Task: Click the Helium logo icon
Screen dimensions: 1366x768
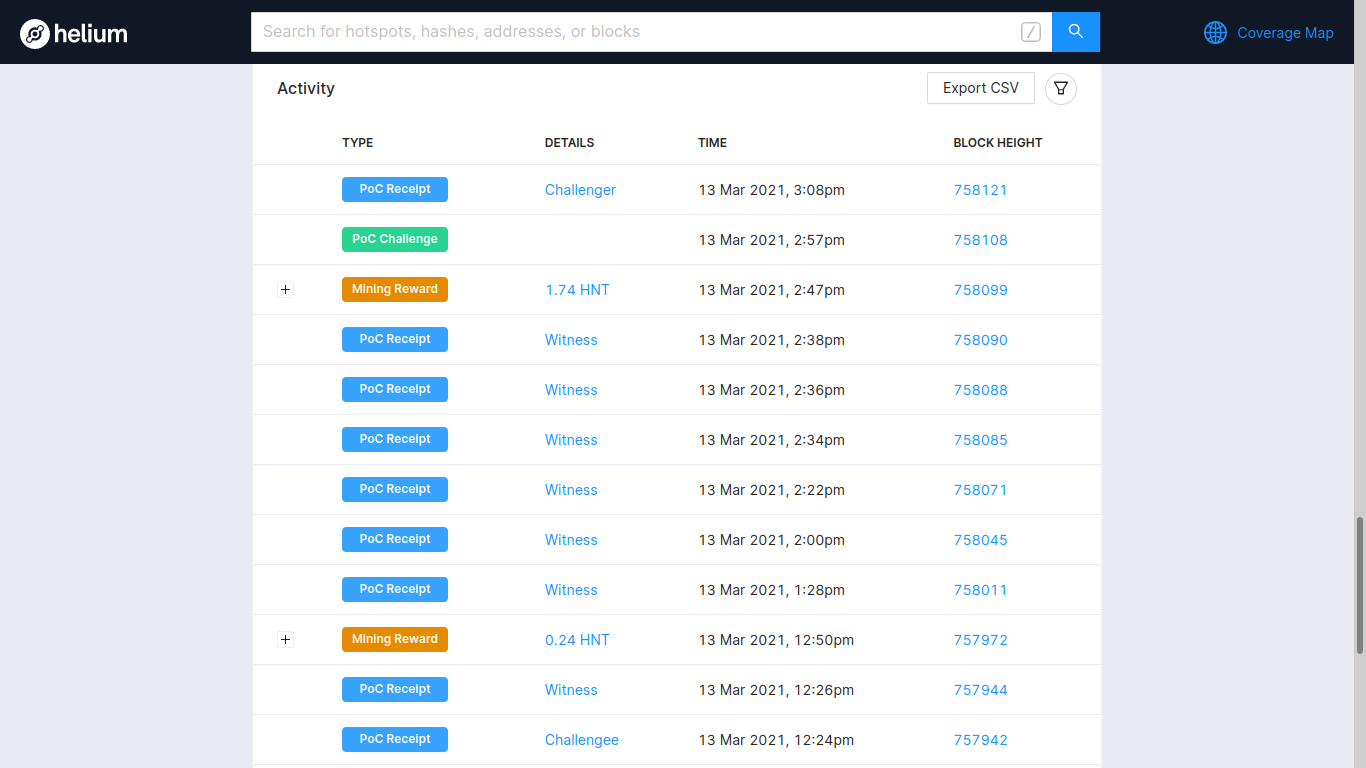Action: pyautogui.click(x=35, y=34)
